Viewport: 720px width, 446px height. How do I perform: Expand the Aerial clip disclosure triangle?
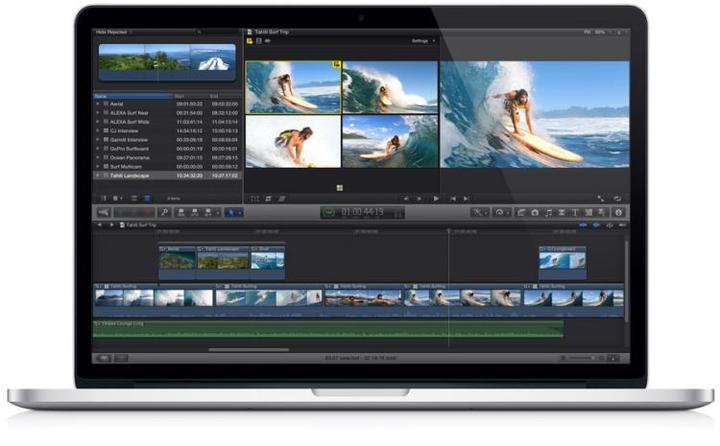coord(97,104)
